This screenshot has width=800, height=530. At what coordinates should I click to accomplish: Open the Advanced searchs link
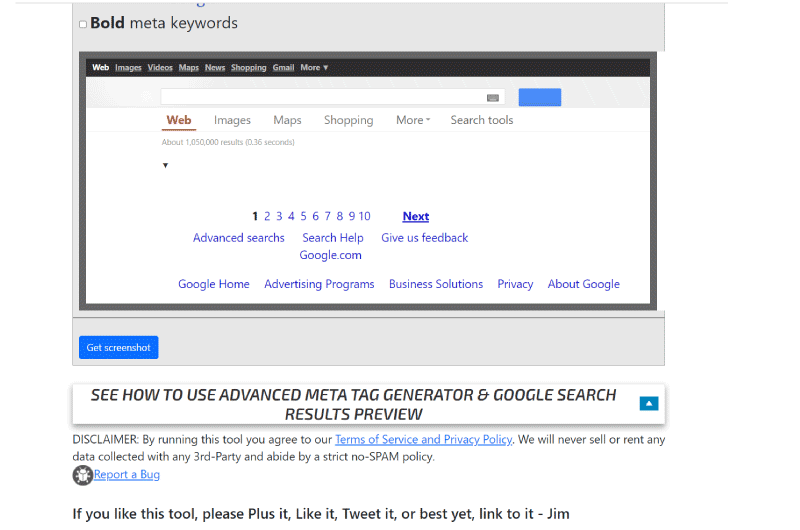tap(239, 238)
